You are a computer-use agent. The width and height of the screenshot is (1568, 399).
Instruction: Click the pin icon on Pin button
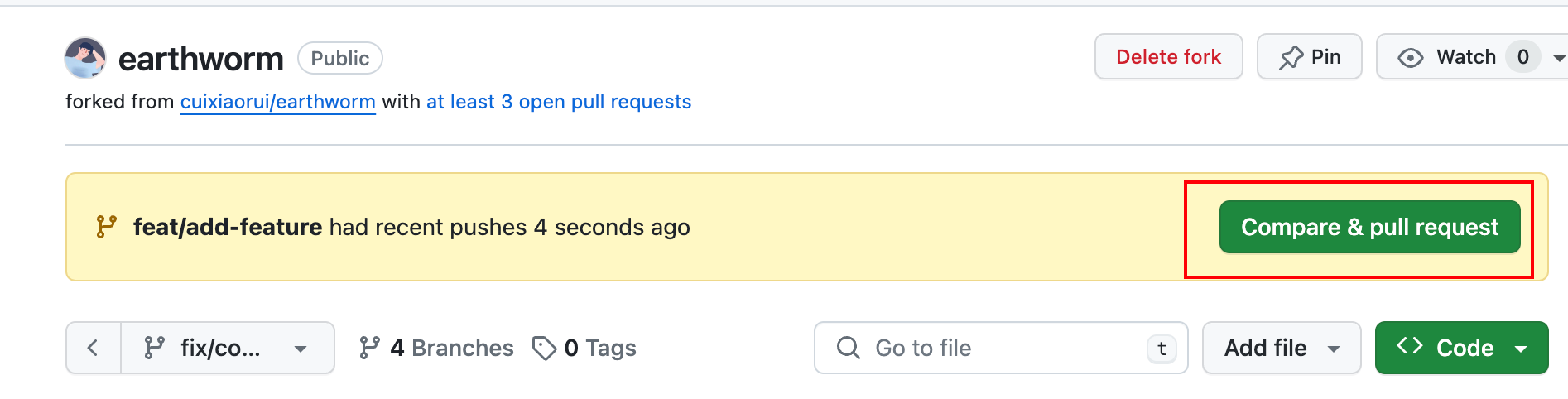coord(1291,57)
